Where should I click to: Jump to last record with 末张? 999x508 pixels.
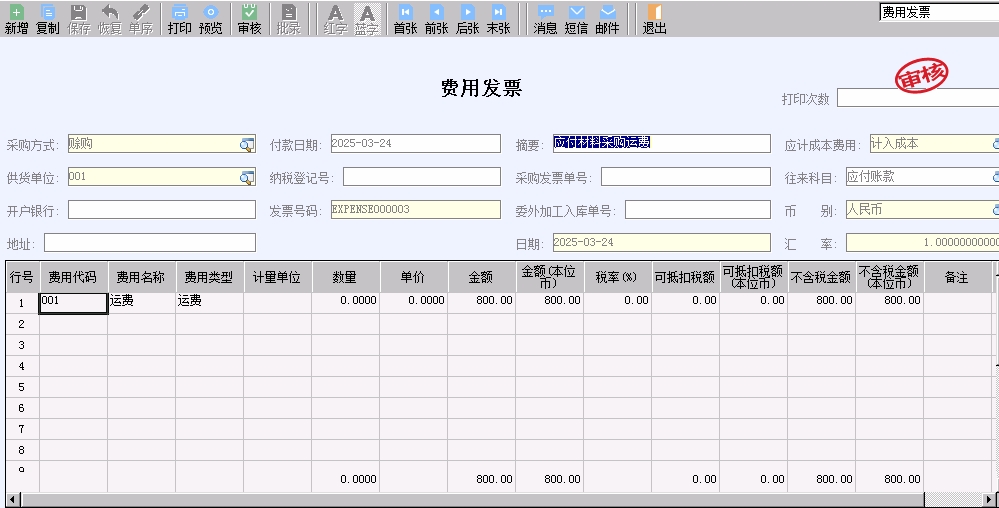tap(498, 19)
